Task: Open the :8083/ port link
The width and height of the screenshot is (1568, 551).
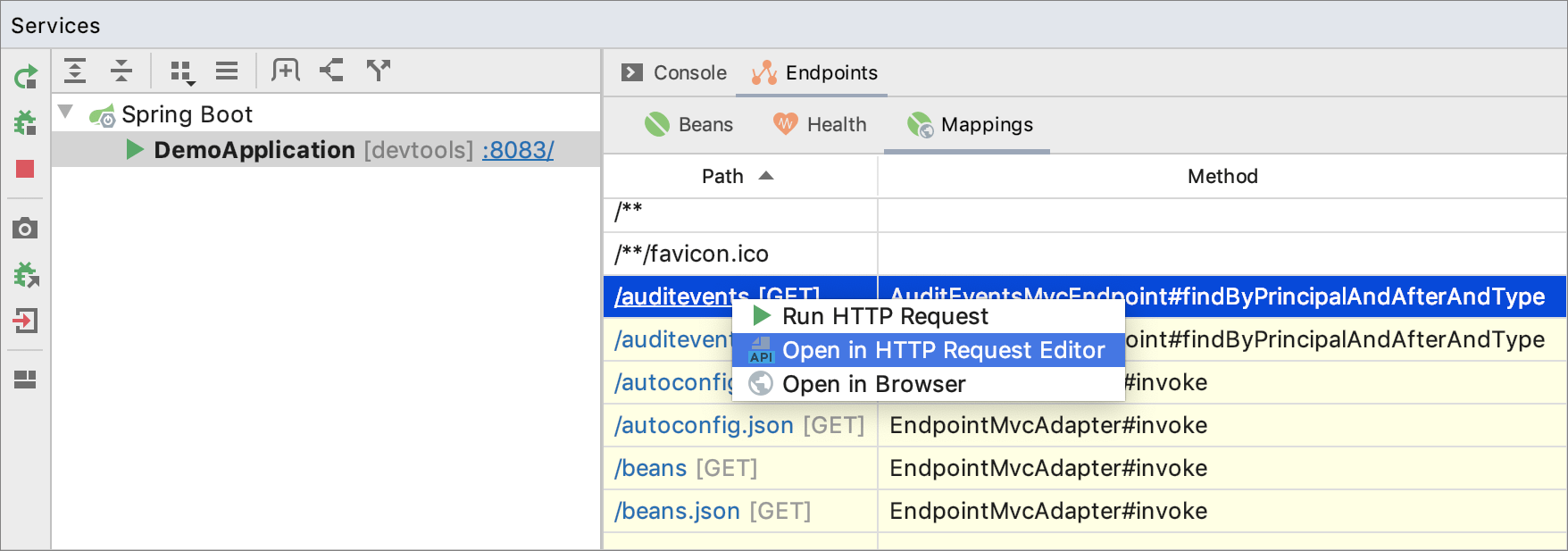Action: click(518, 150)
